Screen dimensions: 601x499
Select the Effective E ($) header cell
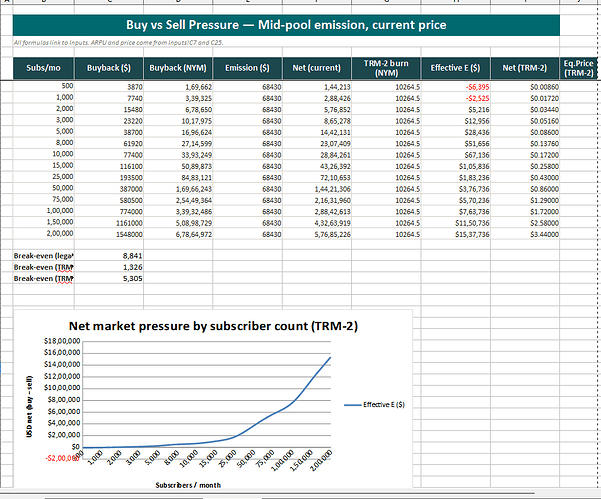click(455, 68)
